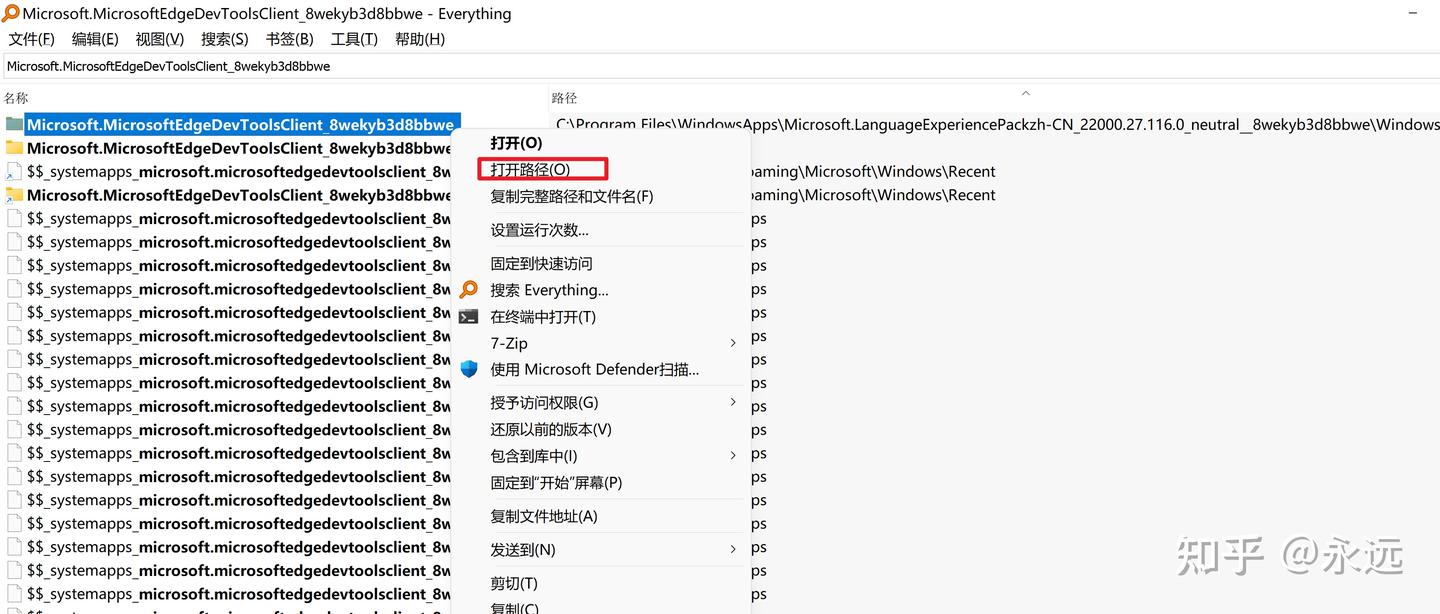Image resolution: width=1440 pixels, height=614 pixels.
Task: Click the yellow folder icon on the second result row
Action: (x=13, y=147)
